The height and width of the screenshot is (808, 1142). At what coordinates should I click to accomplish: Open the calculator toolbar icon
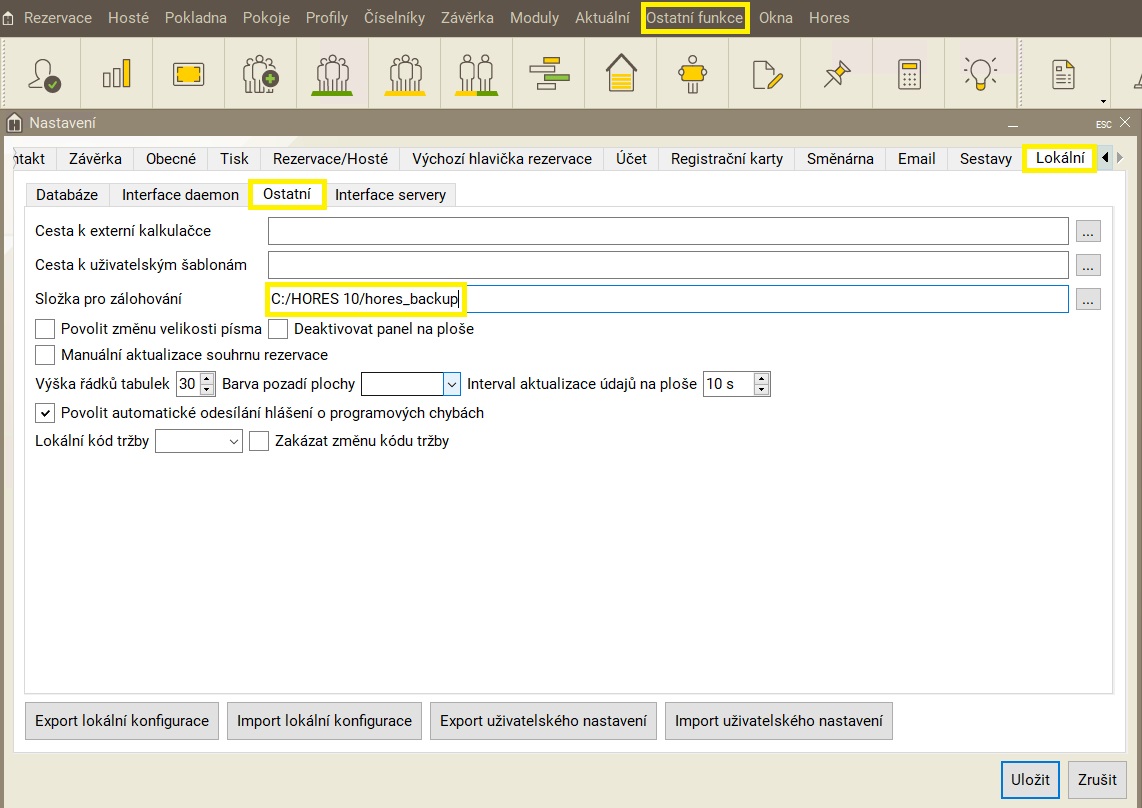(908, 74)
